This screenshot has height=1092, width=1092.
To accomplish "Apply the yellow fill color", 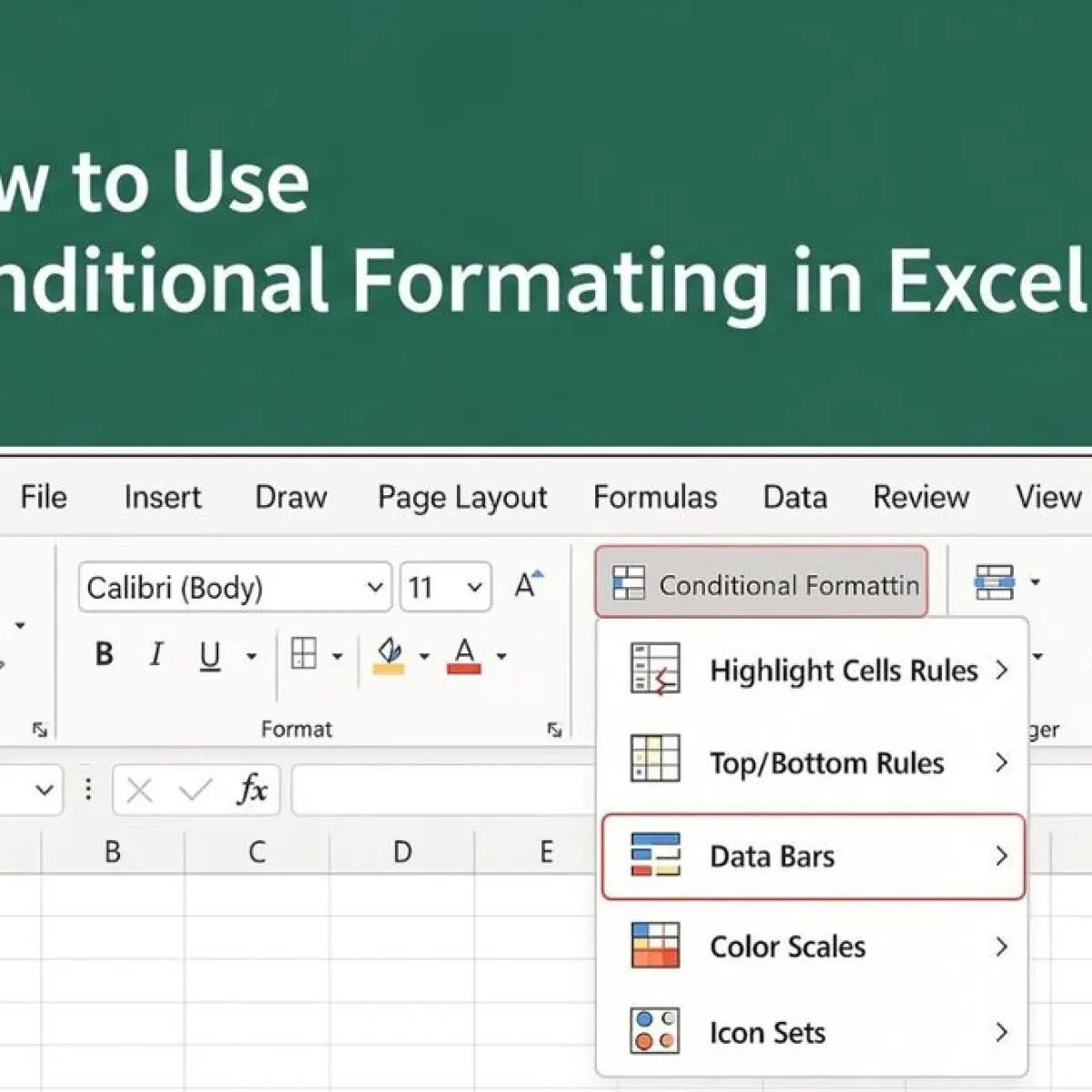I will 389,655.
